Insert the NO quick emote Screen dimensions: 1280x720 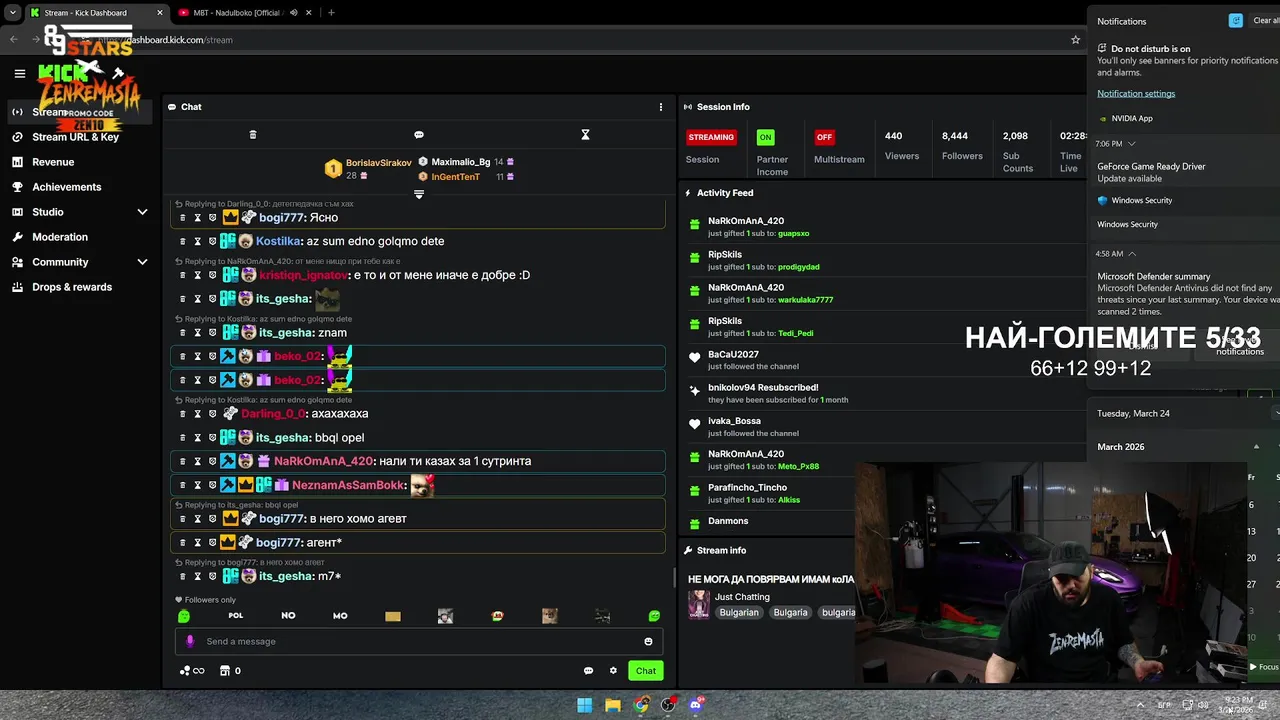[x=288, y=616]
